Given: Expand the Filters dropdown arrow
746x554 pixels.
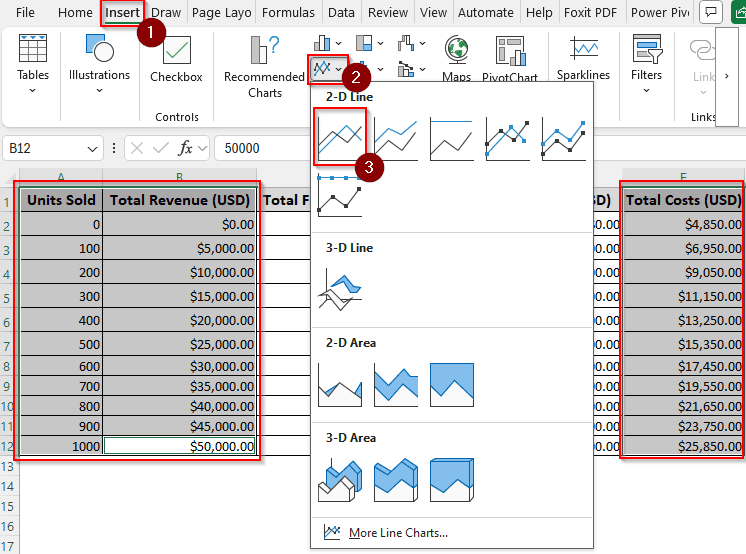Looking at the screenshot, I should 646,90.
